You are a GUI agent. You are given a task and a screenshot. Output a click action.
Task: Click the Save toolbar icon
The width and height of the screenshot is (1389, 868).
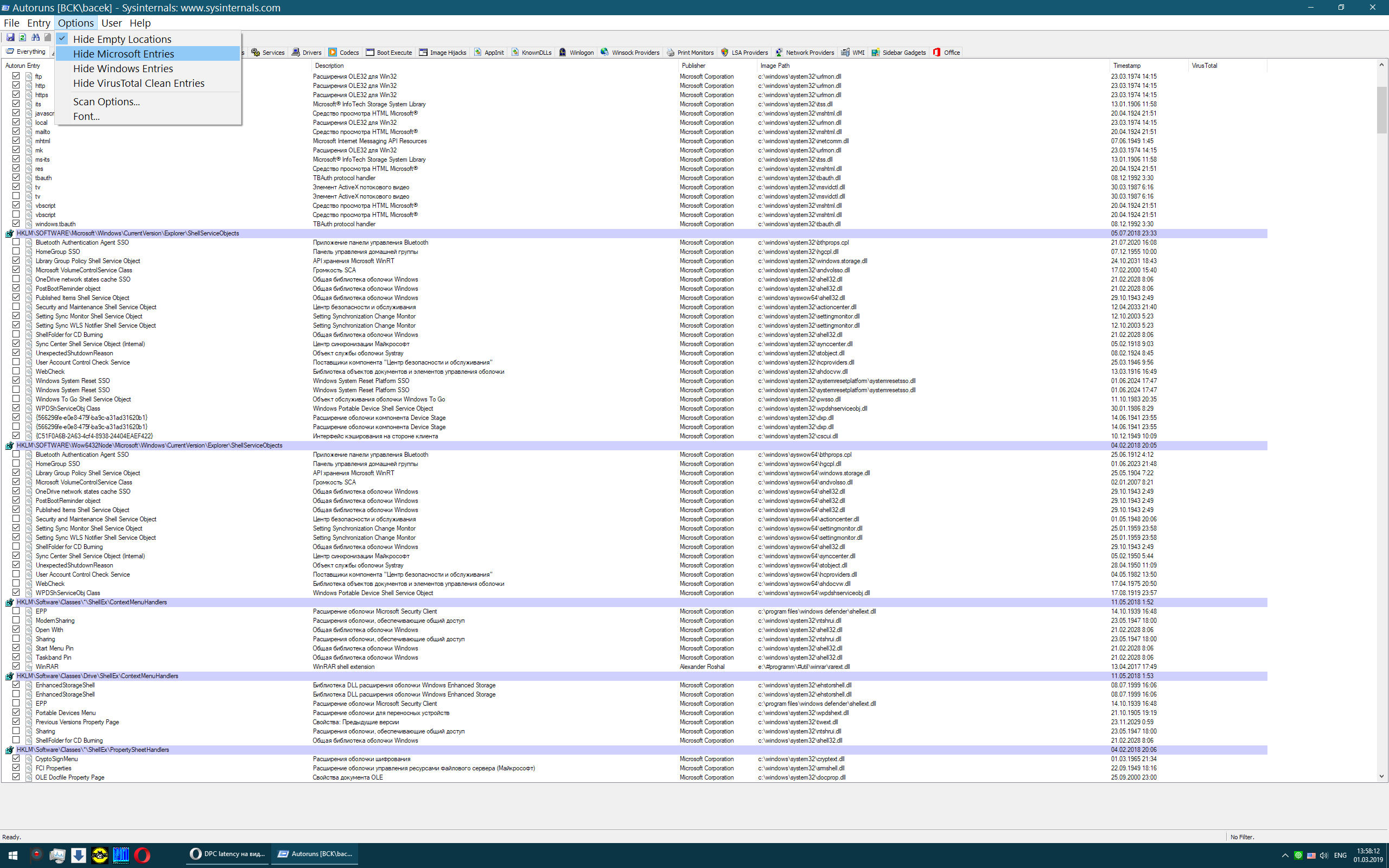[10, 37]
